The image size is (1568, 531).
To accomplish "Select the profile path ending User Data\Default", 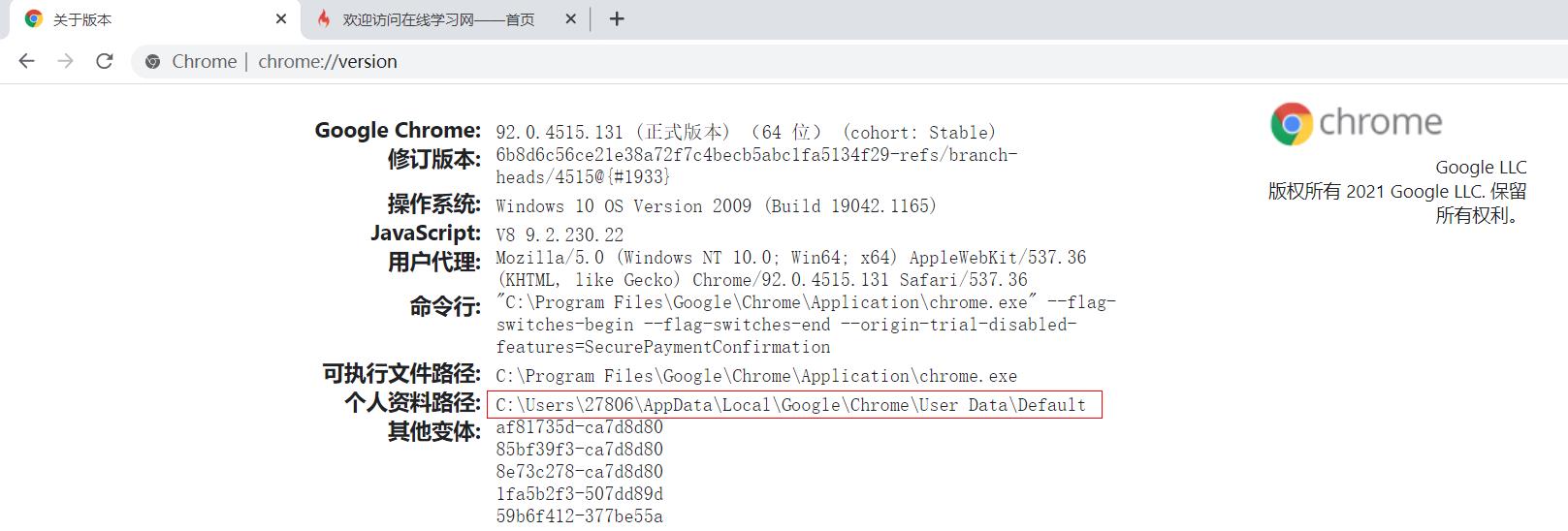I will 790,405.
